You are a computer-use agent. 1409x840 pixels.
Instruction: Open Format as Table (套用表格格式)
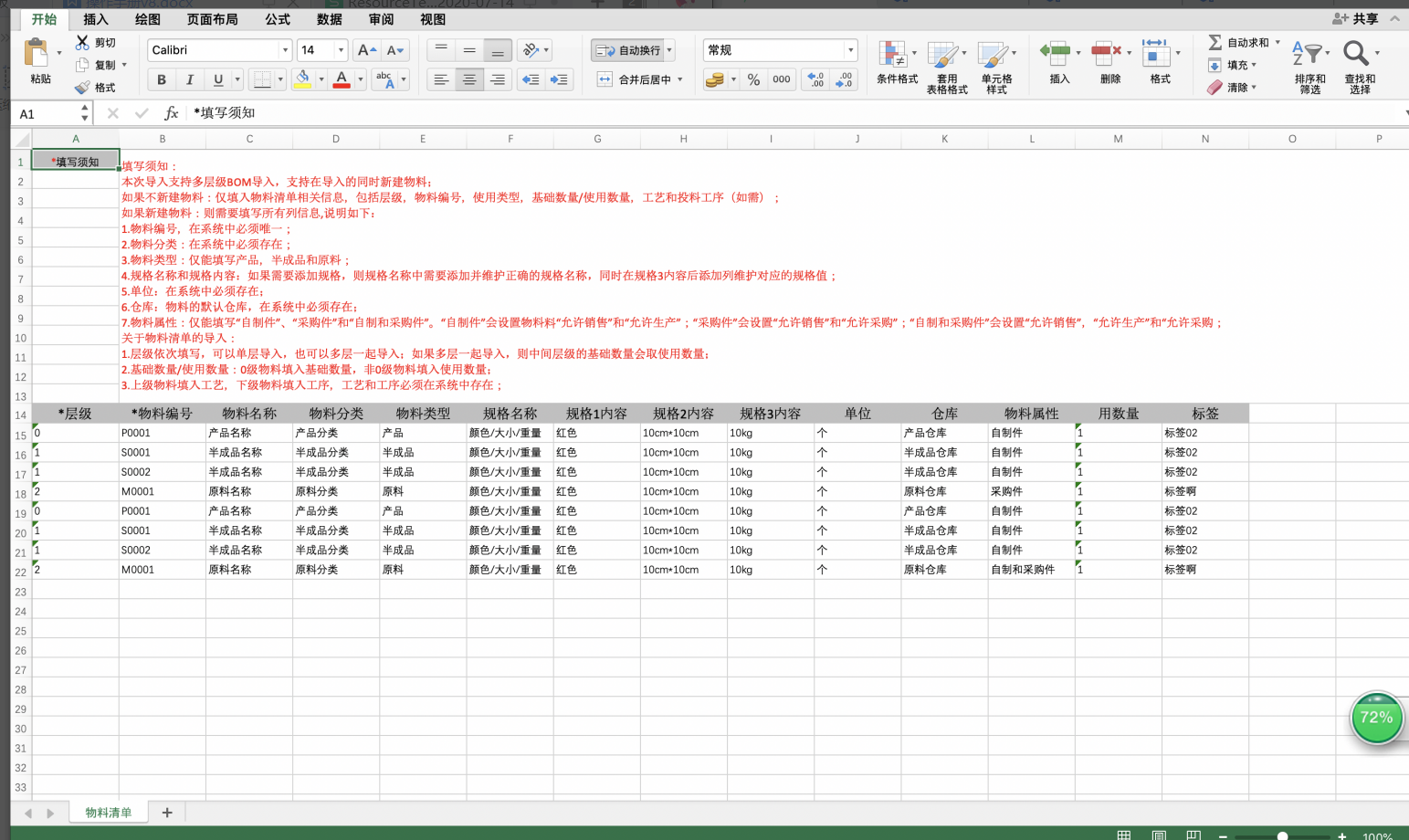pos(946,67)
